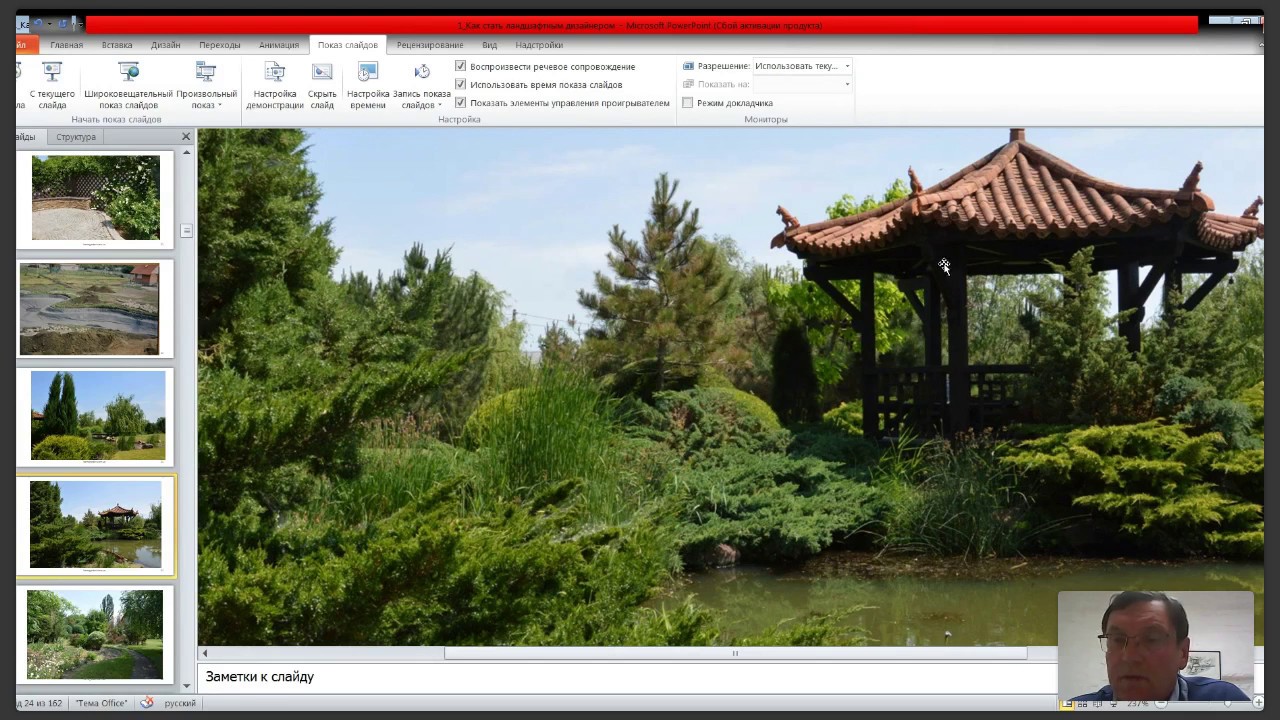Toggle Использовать время показа слайдов checkbox
The width and height of the screenshot is (1280, 720).
coord(461,85)
